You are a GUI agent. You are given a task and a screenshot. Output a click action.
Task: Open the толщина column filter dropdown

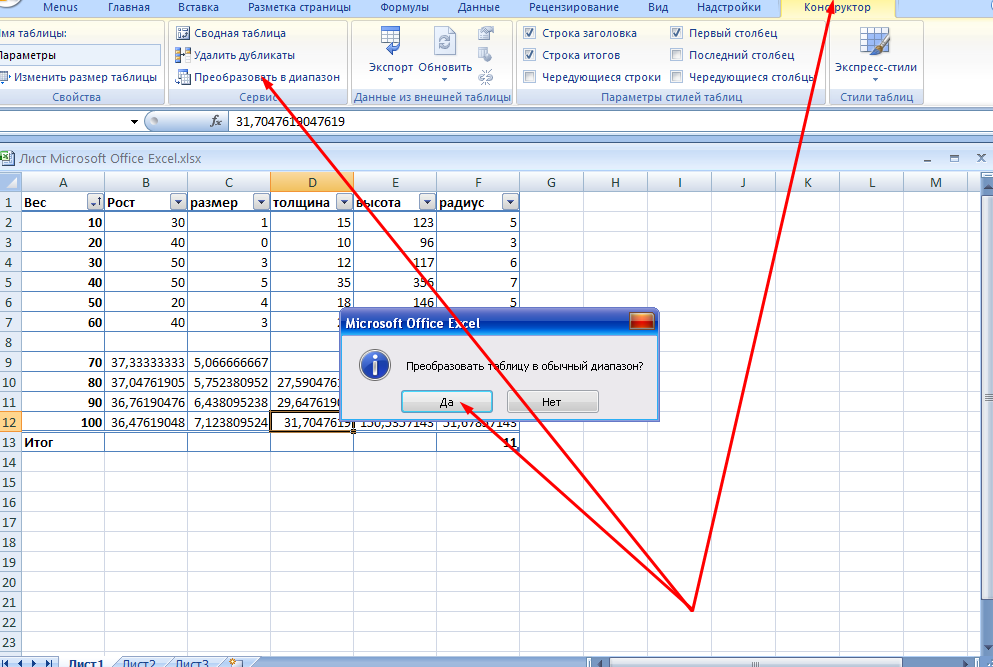344,202
